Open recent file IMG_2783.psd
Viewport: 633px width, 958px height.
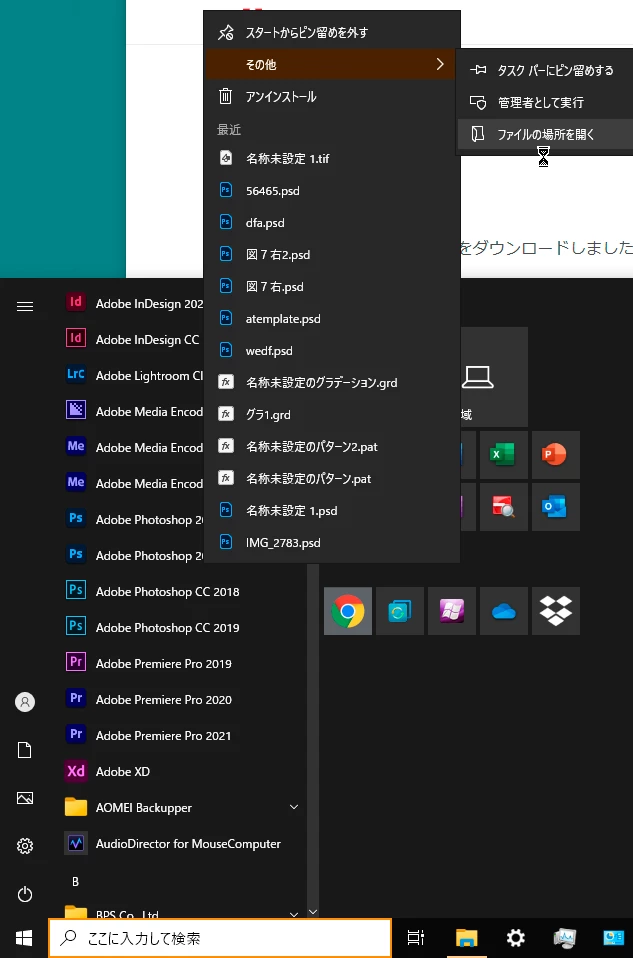click(x=332, y=543)
